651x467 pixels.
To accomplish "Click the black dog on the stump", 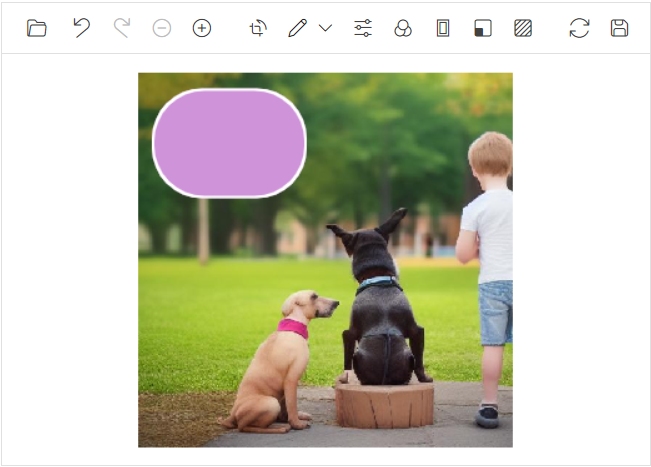I will (378, 310).
